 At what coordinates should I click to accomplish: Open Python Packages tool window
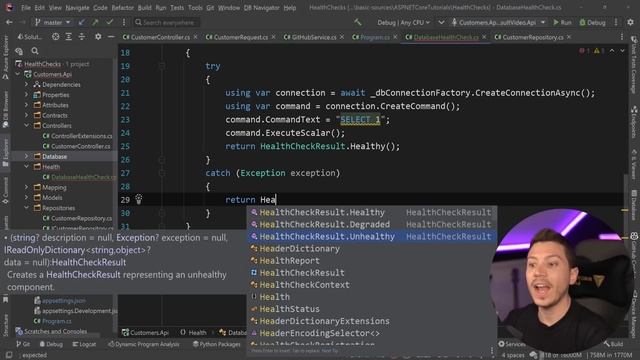[217, 344]
